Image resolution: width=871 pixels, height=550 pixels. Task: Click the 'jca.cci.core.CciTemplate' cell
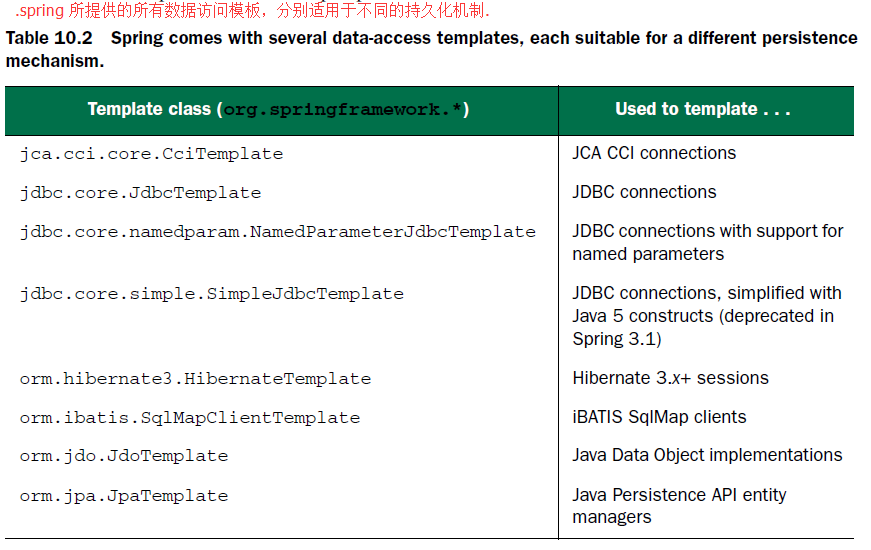[152, 154]
